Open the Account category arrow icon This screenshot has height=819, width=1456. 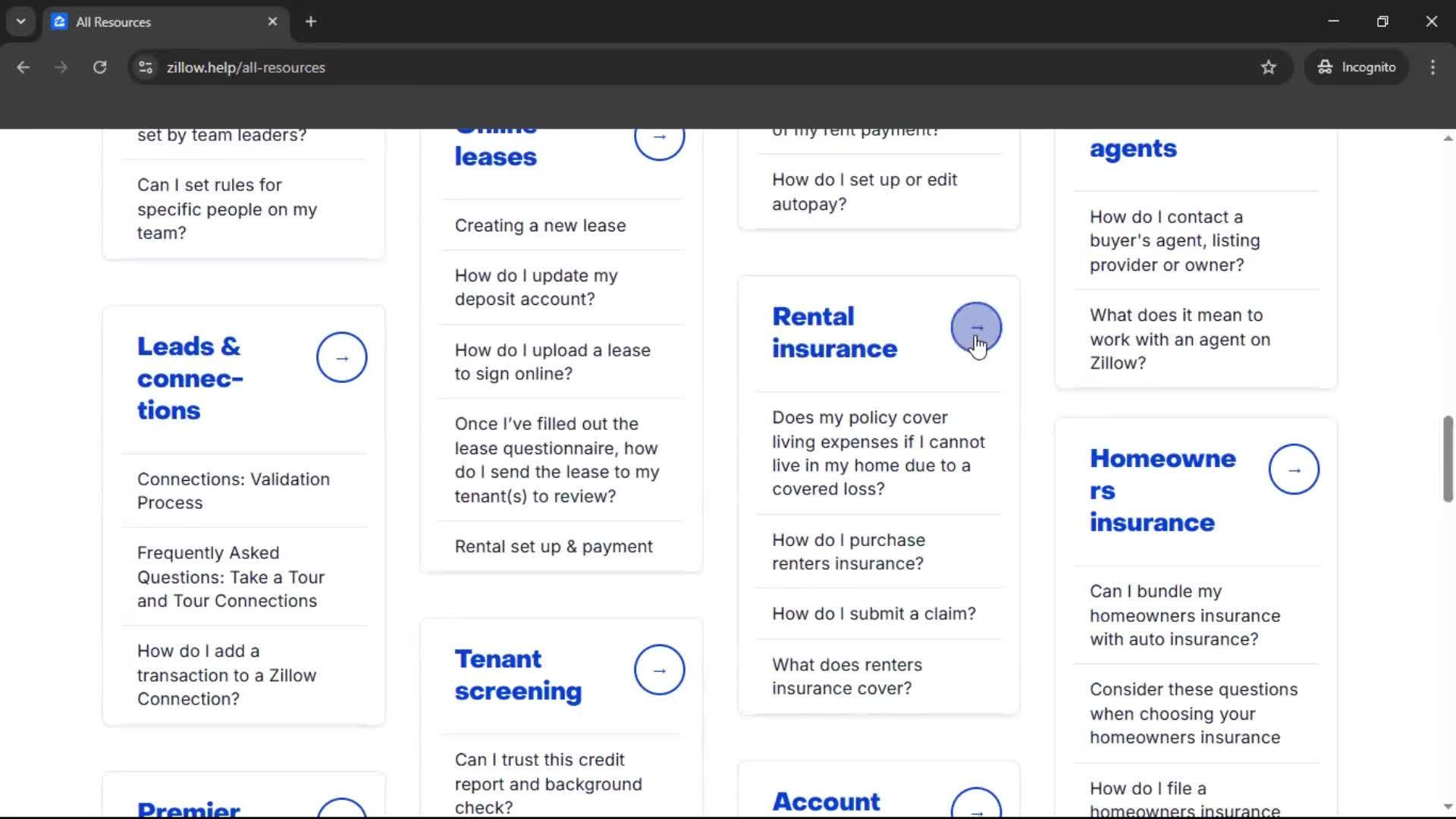[975, 808]
